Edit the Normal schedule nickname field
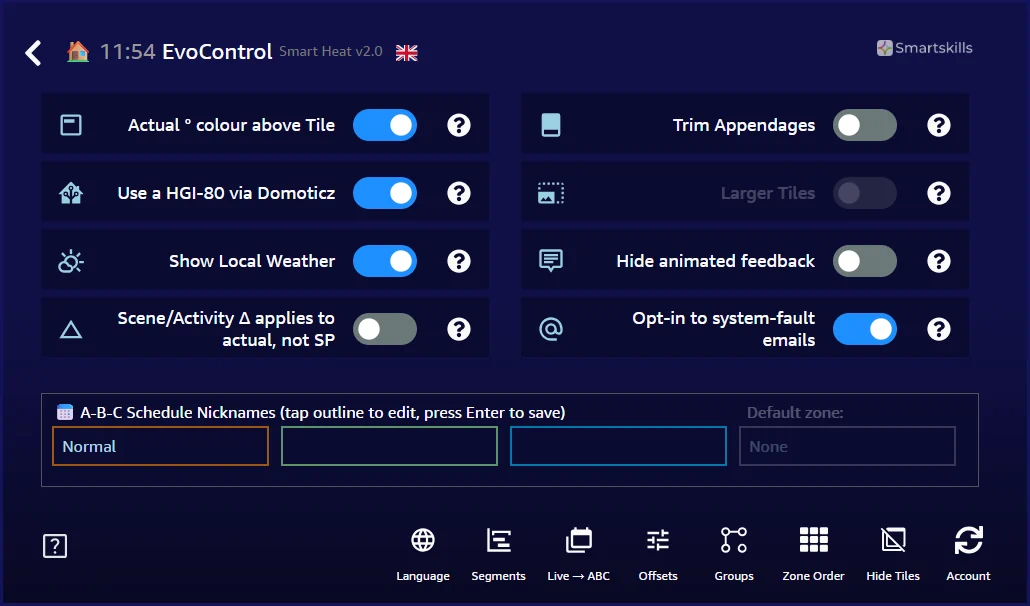The width and height of the screenshot is (1030, 606). (160, 447)
